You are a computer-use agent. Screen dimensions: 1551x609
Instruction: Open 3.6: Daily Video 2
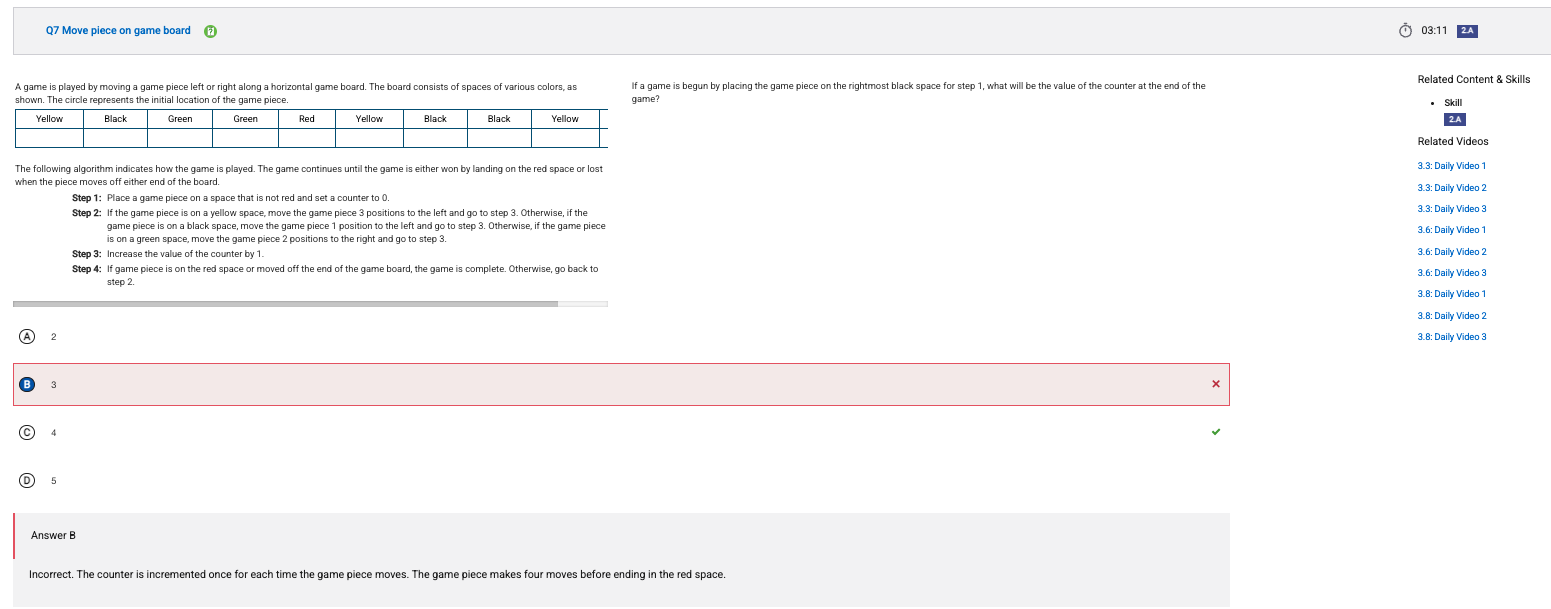pyautogui.click(x=1451, y=252)
